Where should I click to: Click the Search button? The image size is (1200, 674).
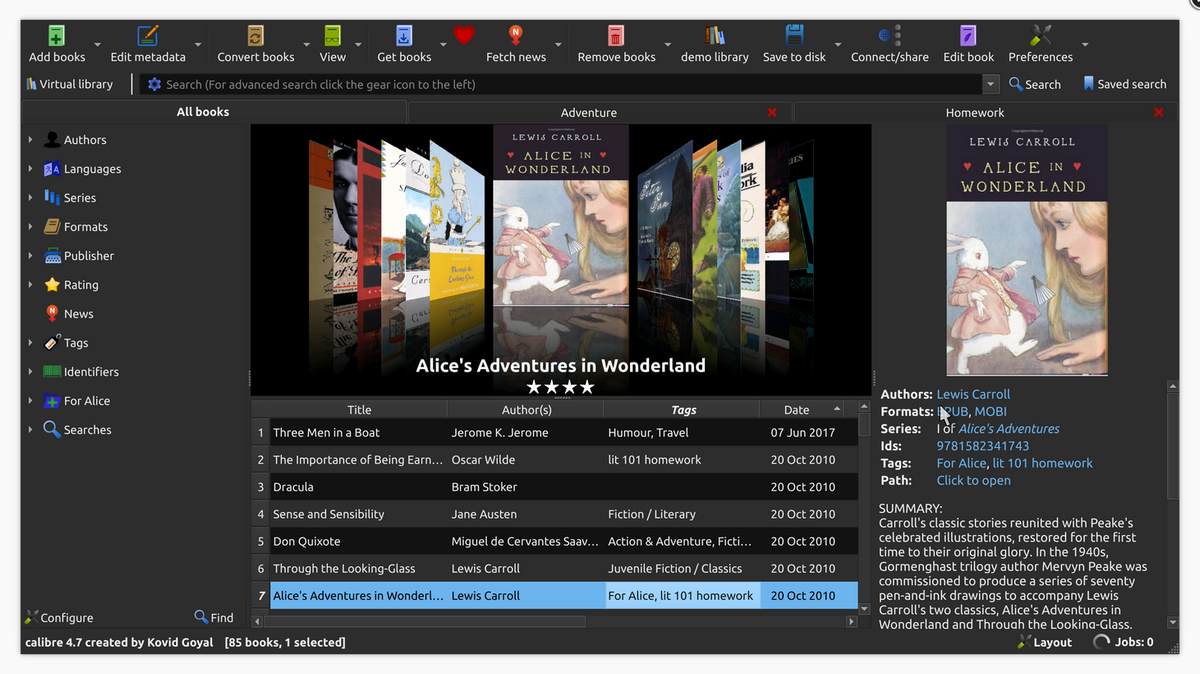(1035, 85)
